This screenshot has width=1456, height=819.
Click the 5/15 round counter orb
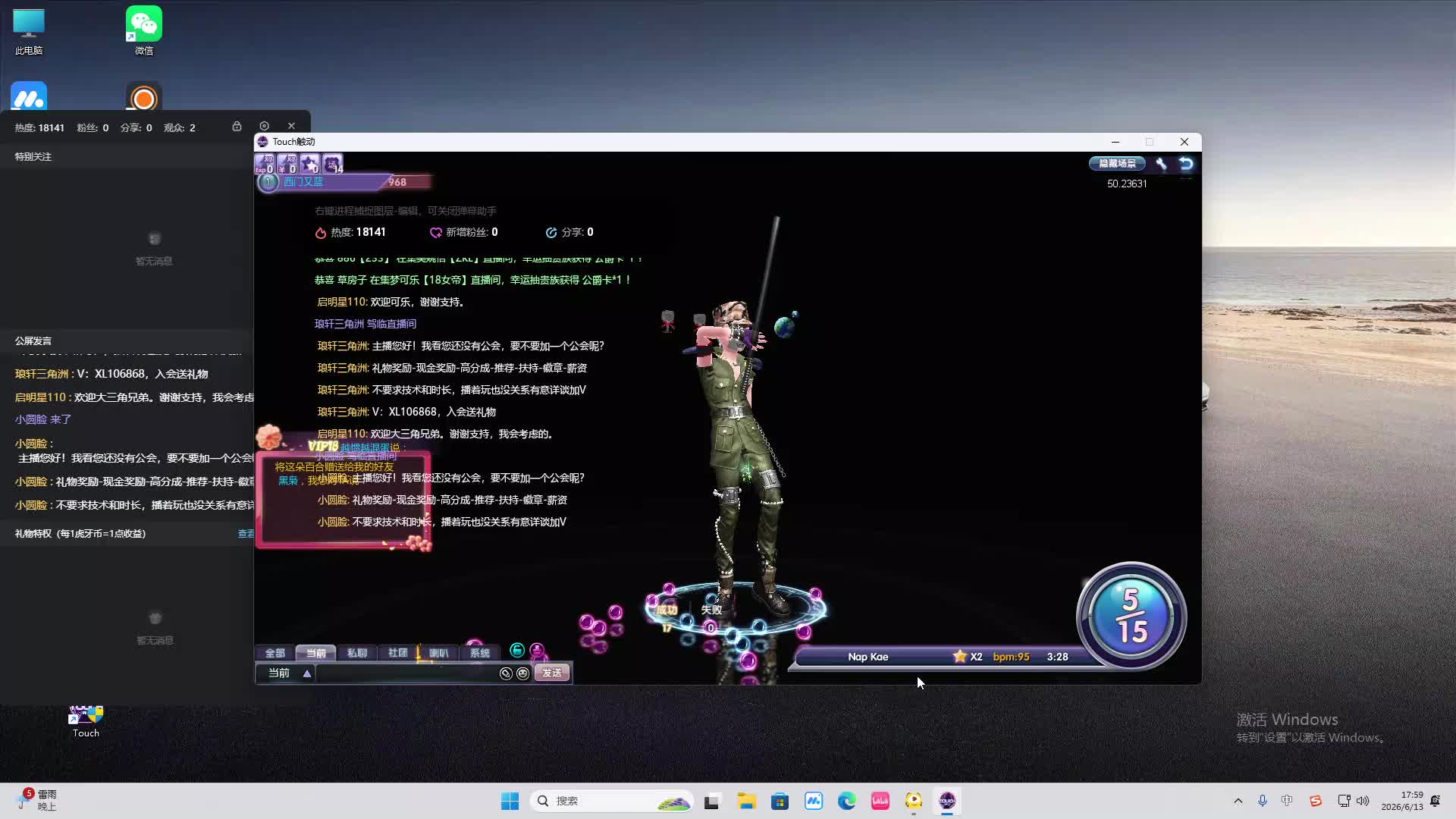coord(1131,616)
